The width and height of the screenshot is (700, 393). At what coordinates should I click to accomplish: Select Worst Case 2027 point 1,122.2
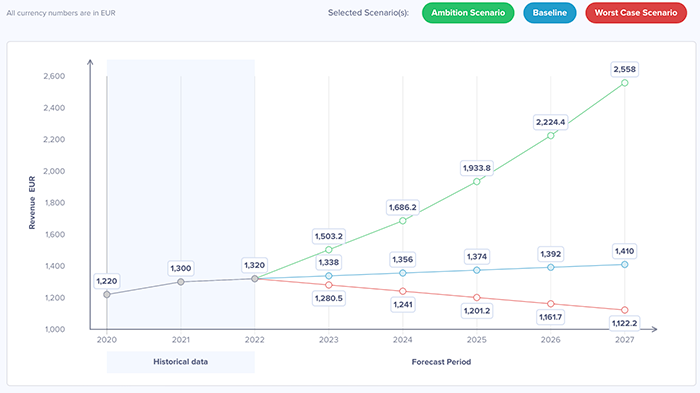[x=625, y=310]
